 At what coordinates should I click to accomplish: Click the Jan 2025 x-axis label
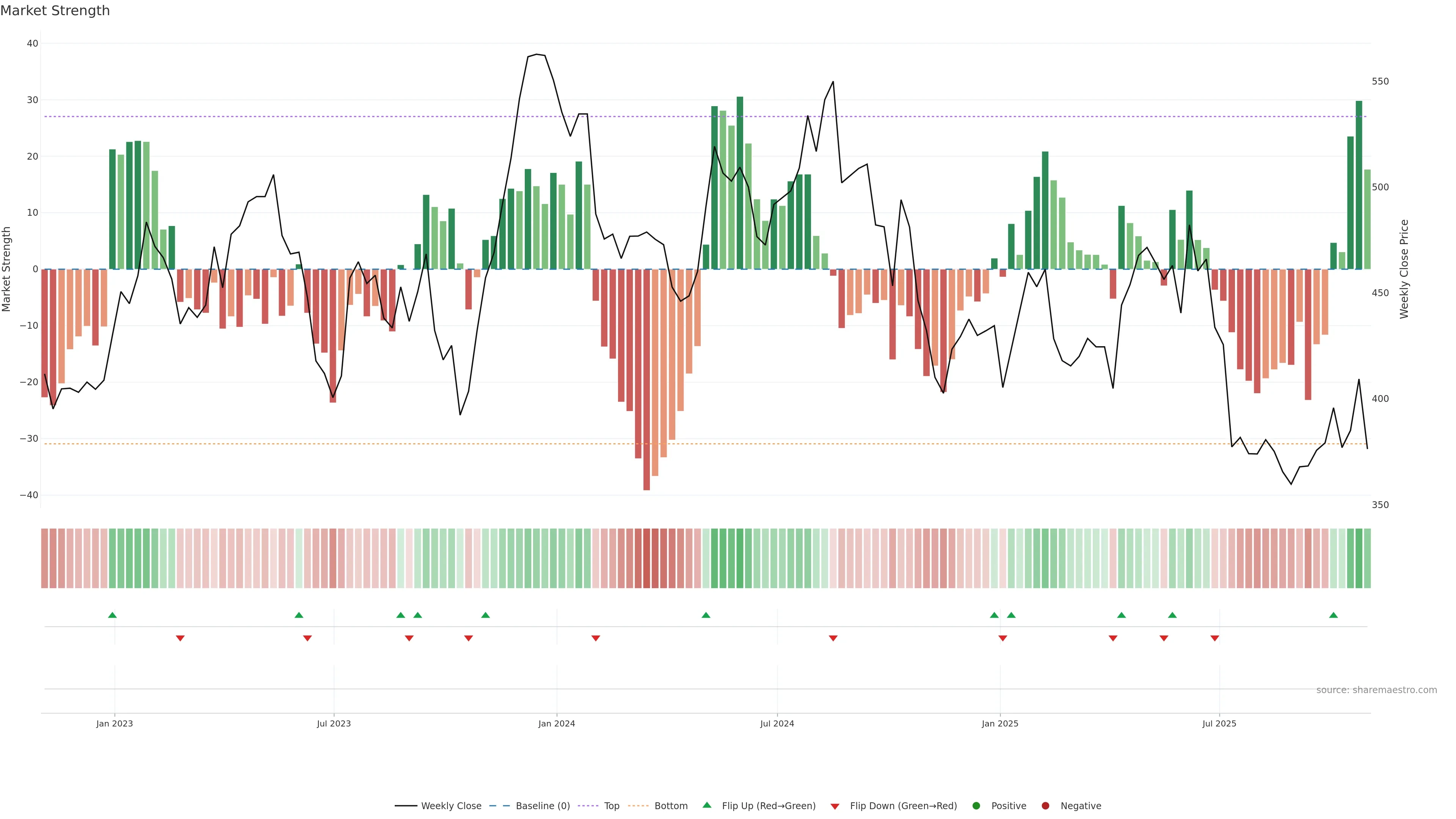point(1000,723)
